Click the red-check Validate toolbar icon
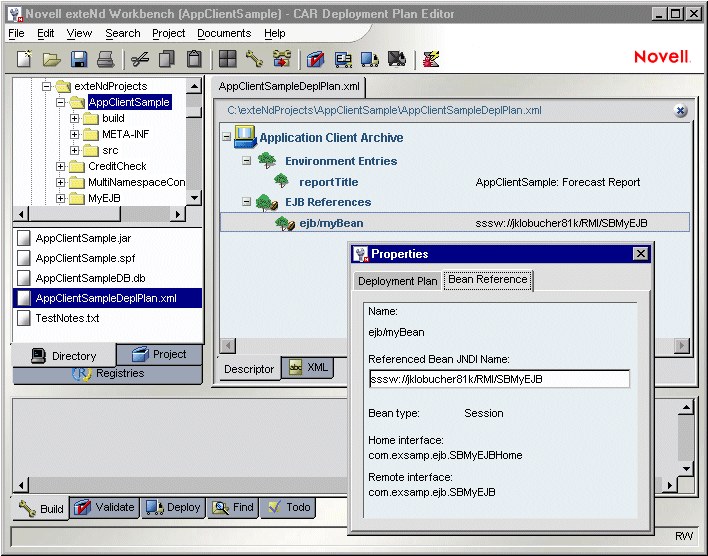 [316, 59]
